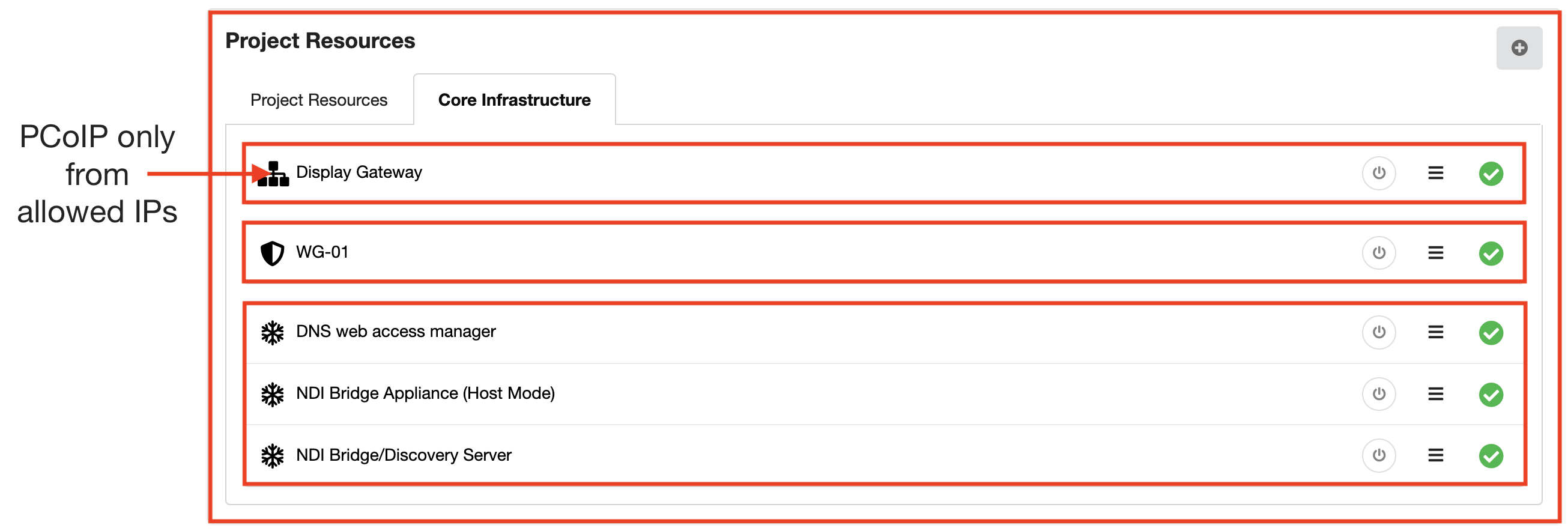The image size is (1568, 531).
Task: Click the WG-01 shield icon
Action: click(x=272, y=253)
